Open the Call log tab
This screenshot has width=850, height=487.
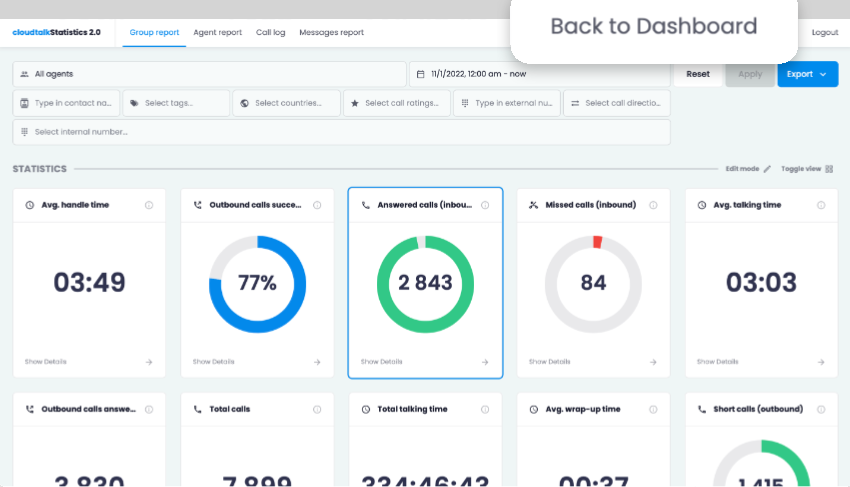pos(271,33)
